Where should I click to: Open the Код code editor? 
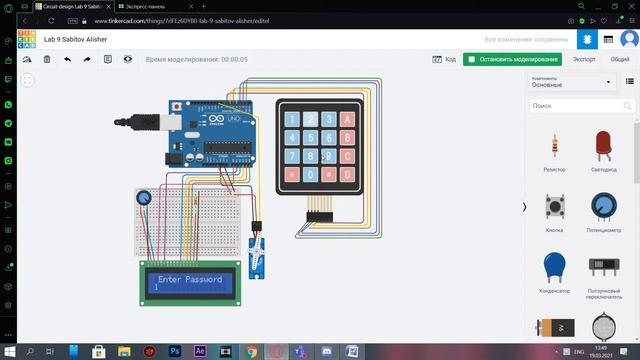pyautogui.click(x=444, y=59)
